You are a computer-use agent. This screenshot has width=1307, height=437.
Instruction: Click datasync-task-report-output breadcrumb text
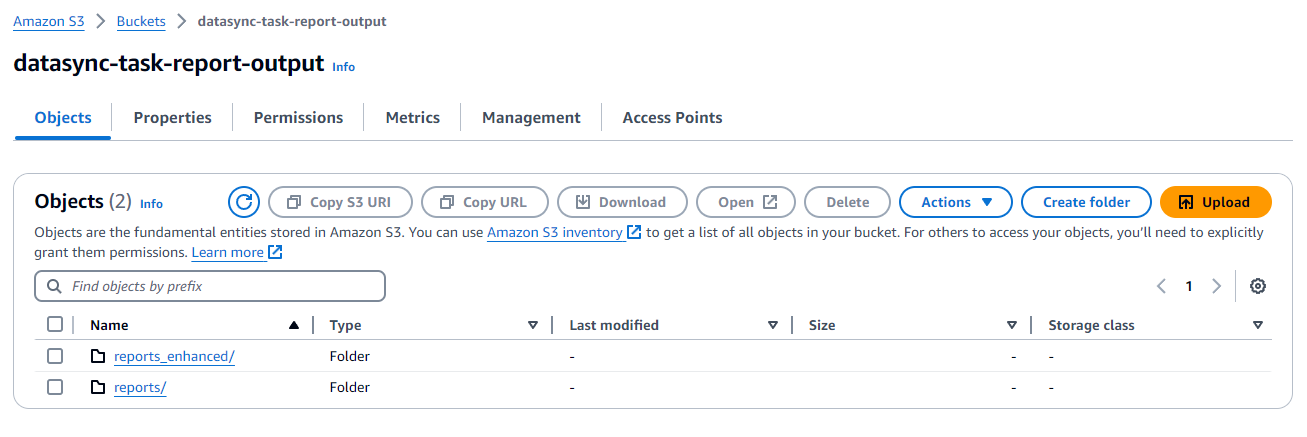point(292,21)
